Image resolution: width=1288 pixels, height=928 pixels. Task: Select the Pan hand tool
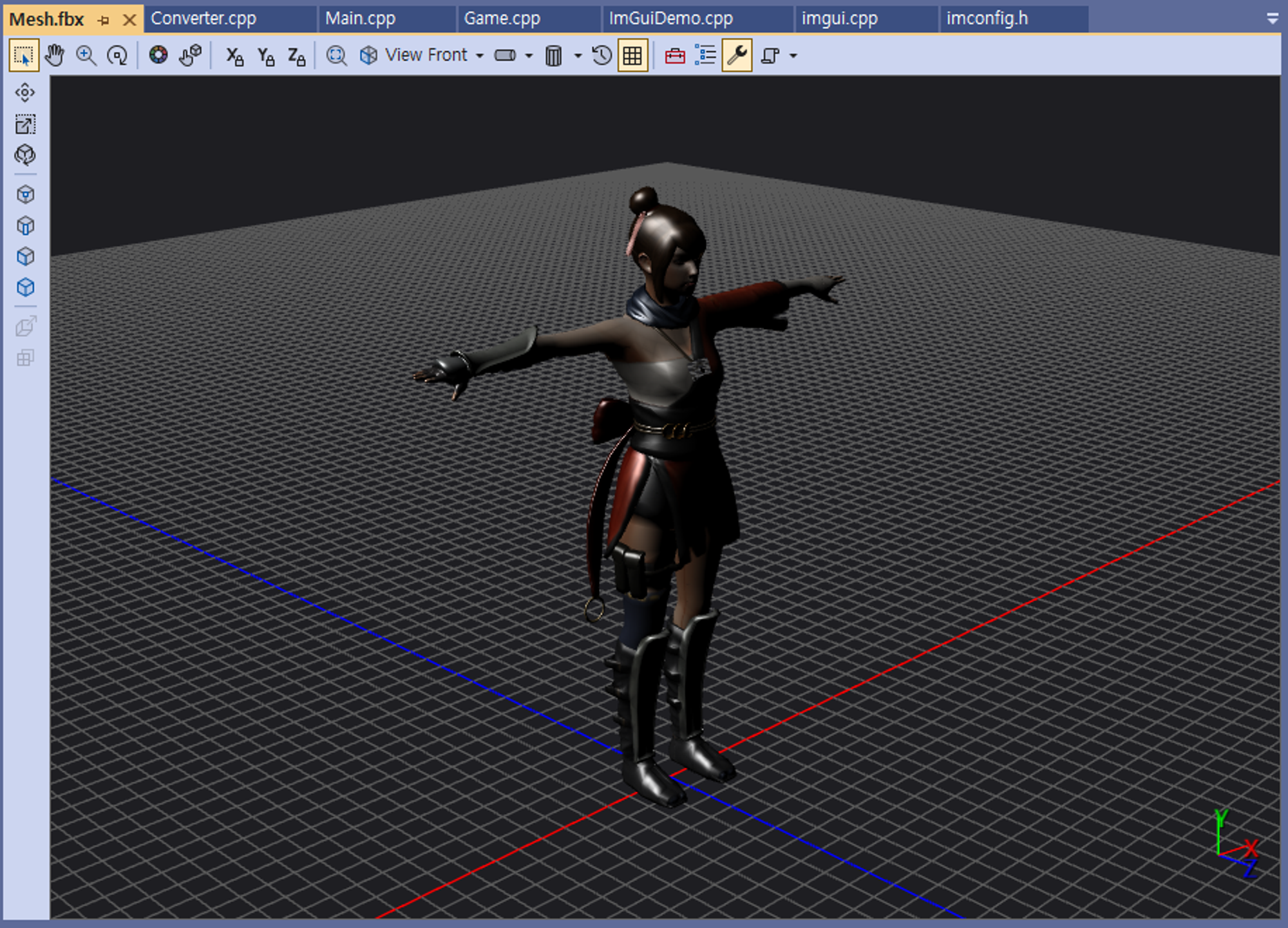coord(55,55)
